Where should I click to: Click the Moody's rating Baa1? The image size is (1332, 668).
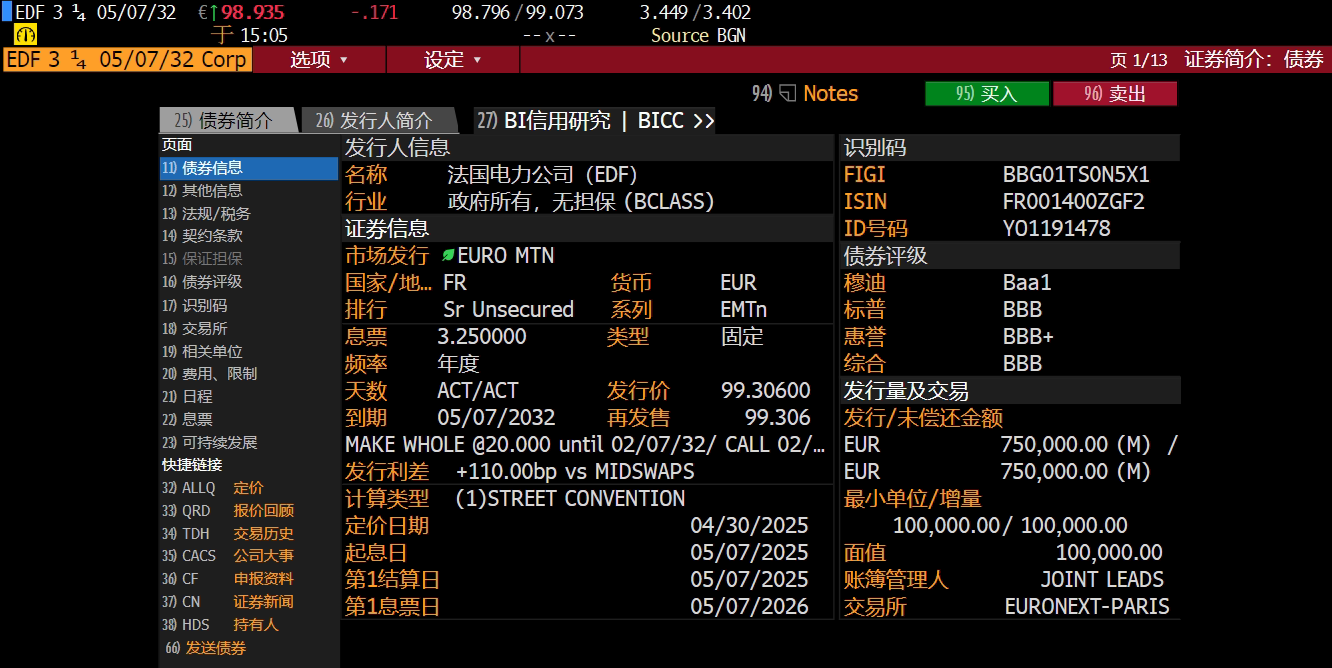click(x=1027, y=283)
